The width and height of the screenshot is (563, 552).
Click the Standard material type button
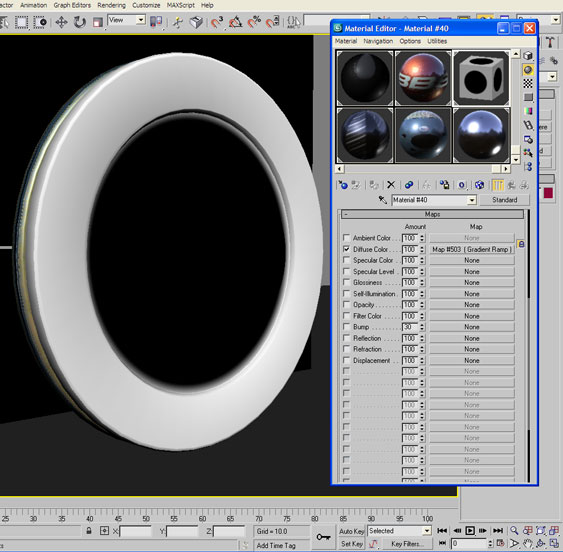click(x=504, y=200)
